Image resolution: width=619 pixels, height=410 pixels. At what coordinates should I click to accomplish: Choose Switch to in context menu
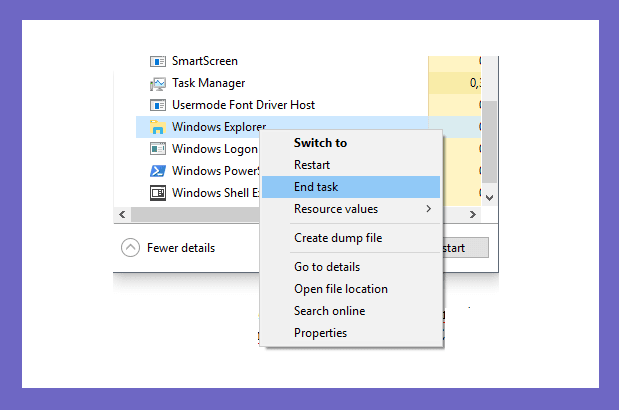pyautogui.click(x=351, y=143)
